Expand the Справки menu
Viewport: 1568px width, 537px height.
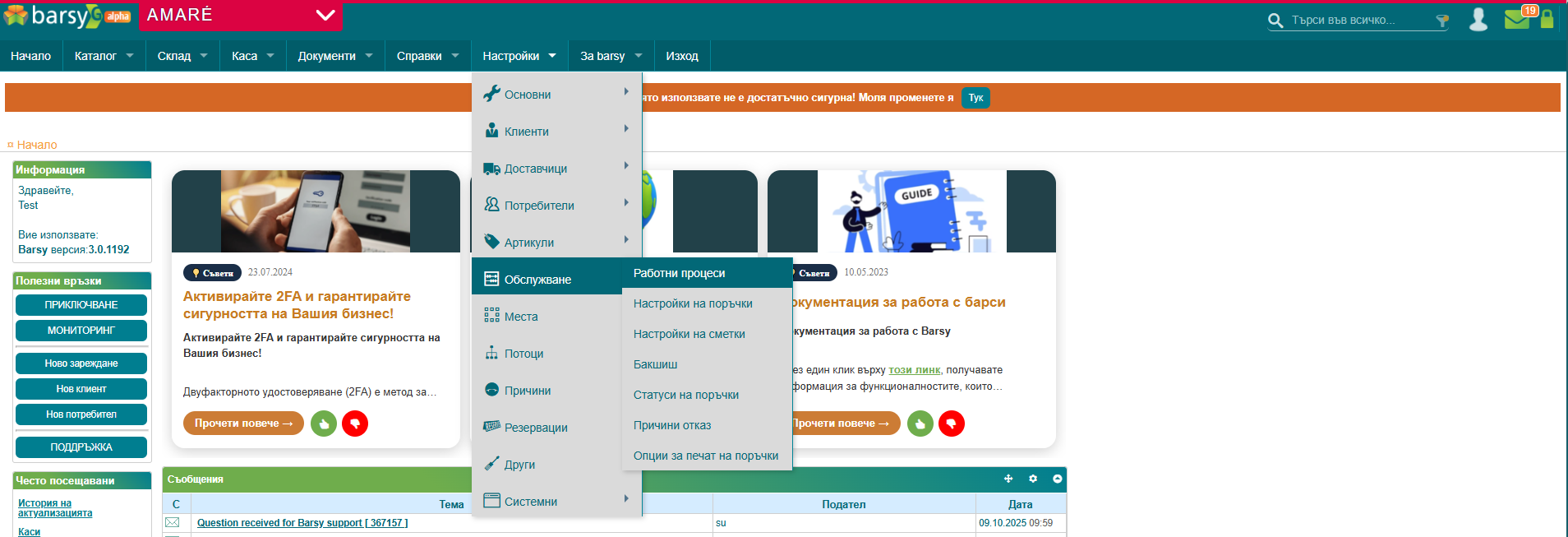[427, 56]
